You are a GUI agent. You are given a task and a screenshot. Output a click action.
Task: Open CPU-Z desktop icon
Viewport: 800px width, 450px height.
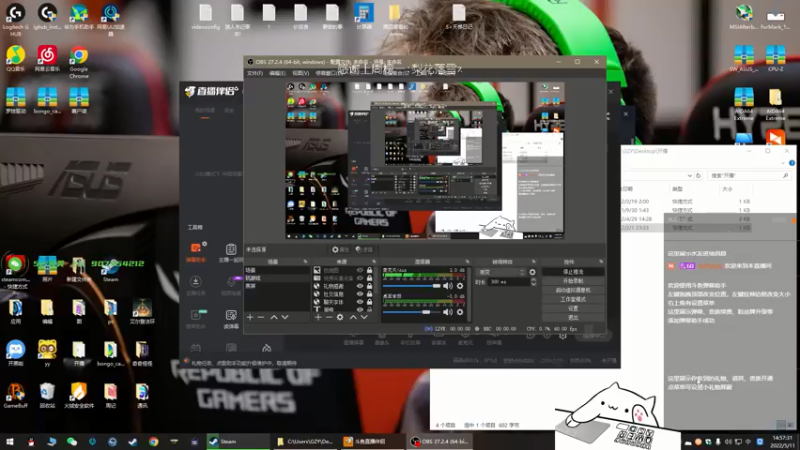[776, 59]
